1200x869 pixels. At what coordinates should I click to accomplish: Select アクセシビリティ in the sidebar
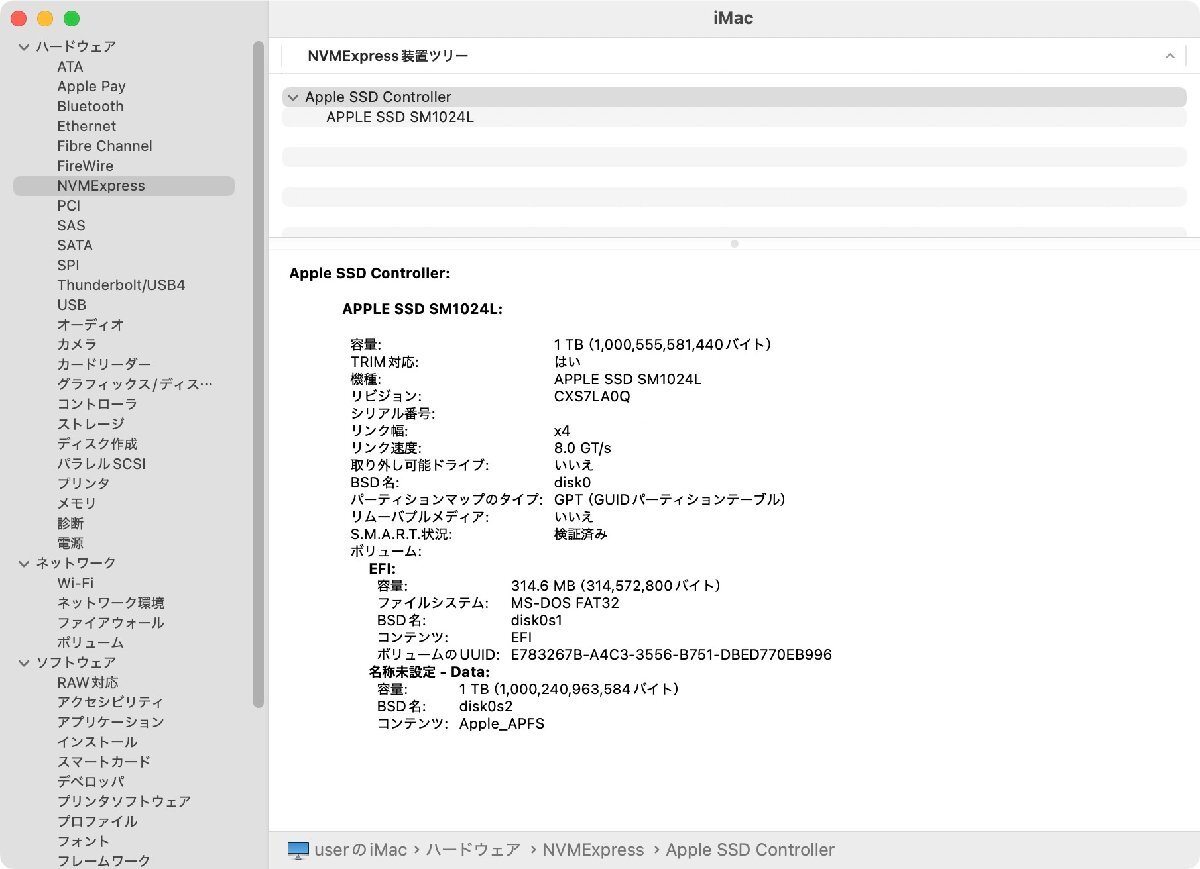tap(110, 702)
